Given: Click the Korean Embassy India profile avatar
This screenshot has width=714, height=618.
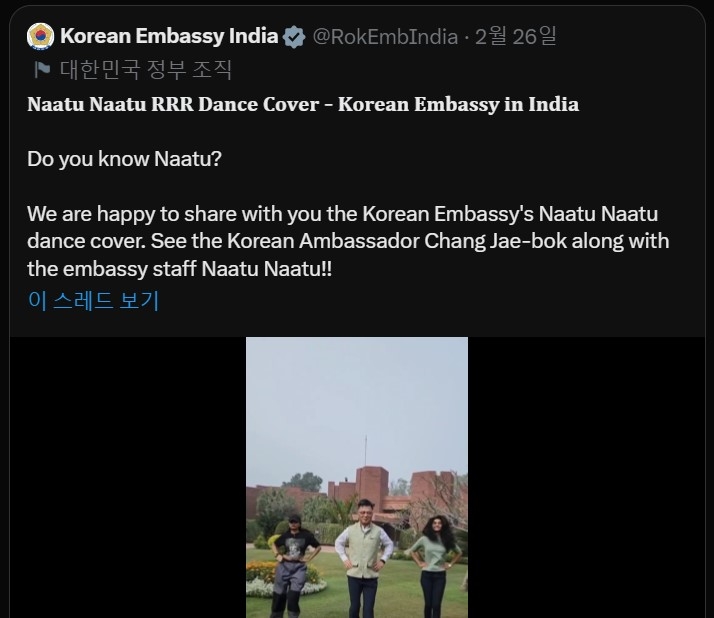Looking at the screenshot, I should coord(41,37).
